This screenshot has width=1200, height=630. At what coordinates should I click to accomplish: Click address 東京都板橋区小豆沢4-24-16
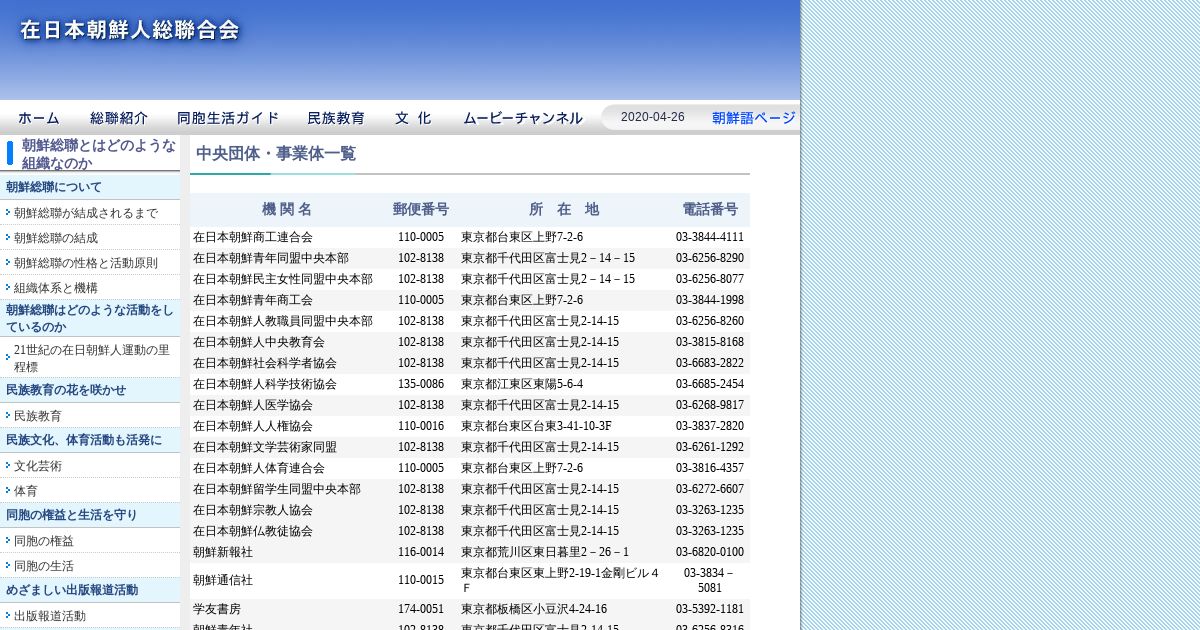coord(534,609)
